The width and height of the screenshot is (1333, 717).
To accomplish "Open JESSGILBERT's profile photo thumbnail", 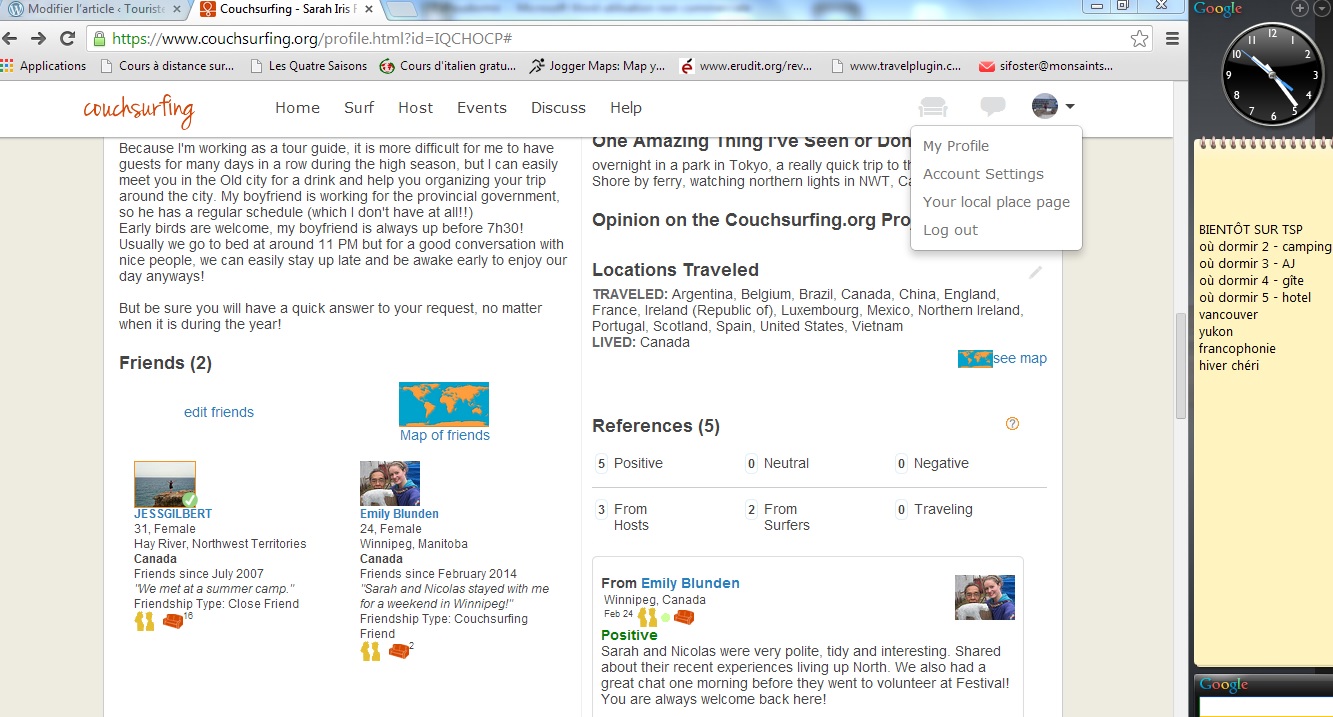I will (165, 484).
